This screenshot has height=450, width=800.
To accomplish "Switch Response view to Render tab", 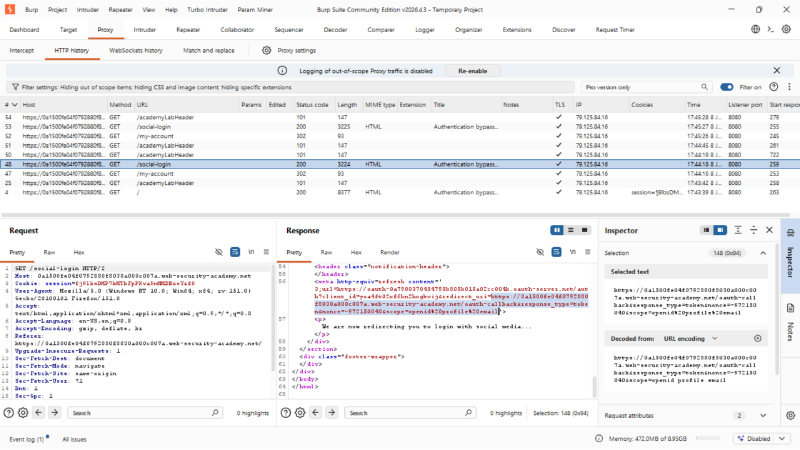I will 390,252.
